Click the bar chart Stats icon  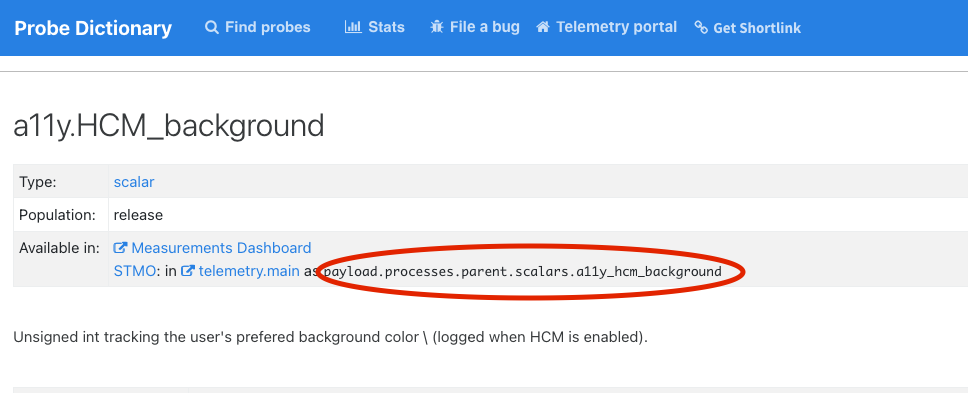(353, 27)
